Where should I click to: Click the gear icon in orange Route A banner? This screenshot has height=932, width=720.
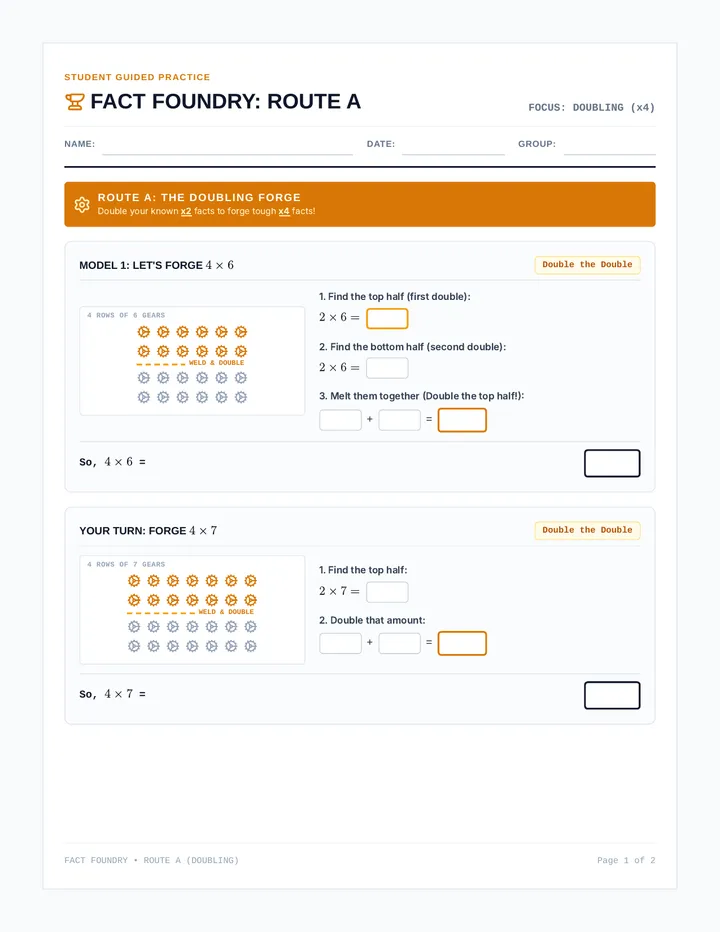82,204
